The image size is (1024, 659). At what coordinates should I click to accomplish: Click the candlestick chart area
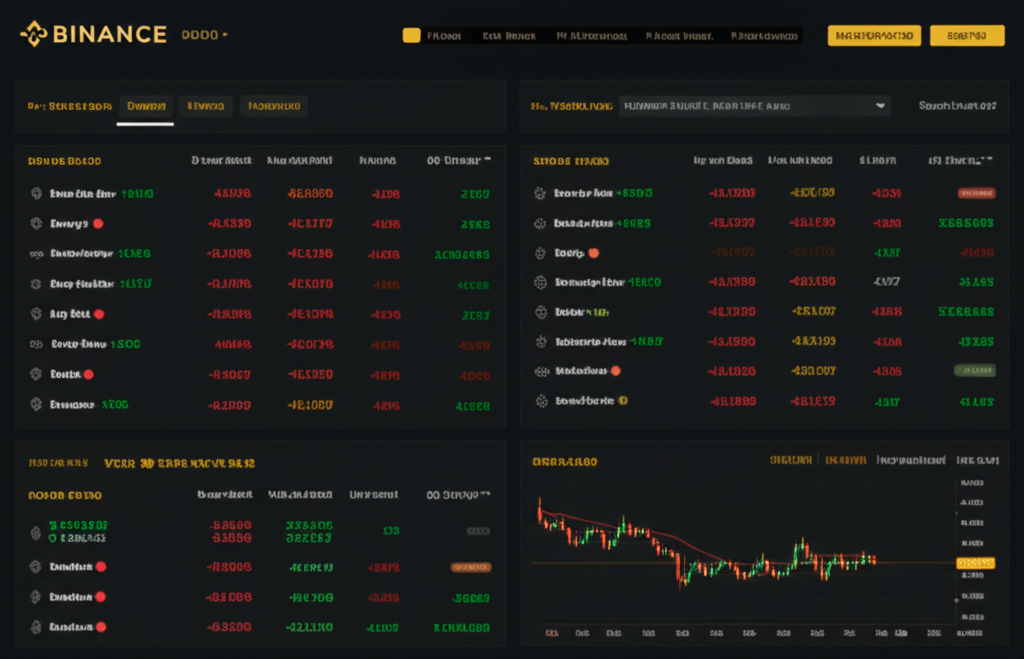tap(741, 555)
